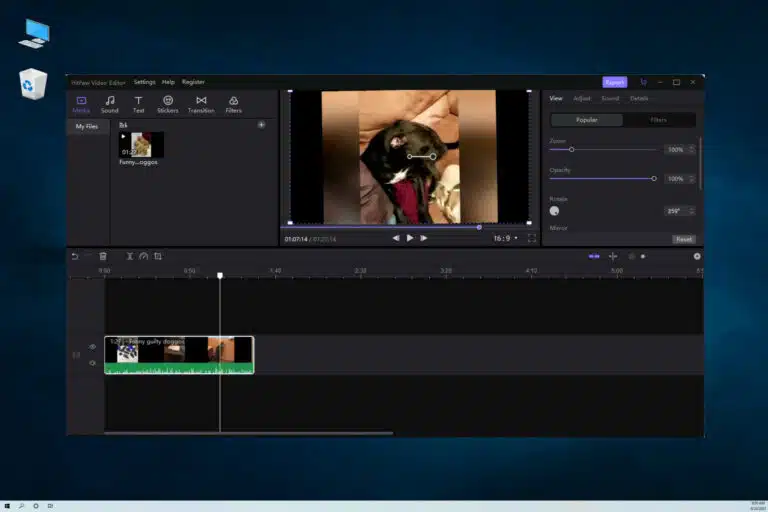Click the timeline playhead marker
768x512 pixels.
coord(220,276)
